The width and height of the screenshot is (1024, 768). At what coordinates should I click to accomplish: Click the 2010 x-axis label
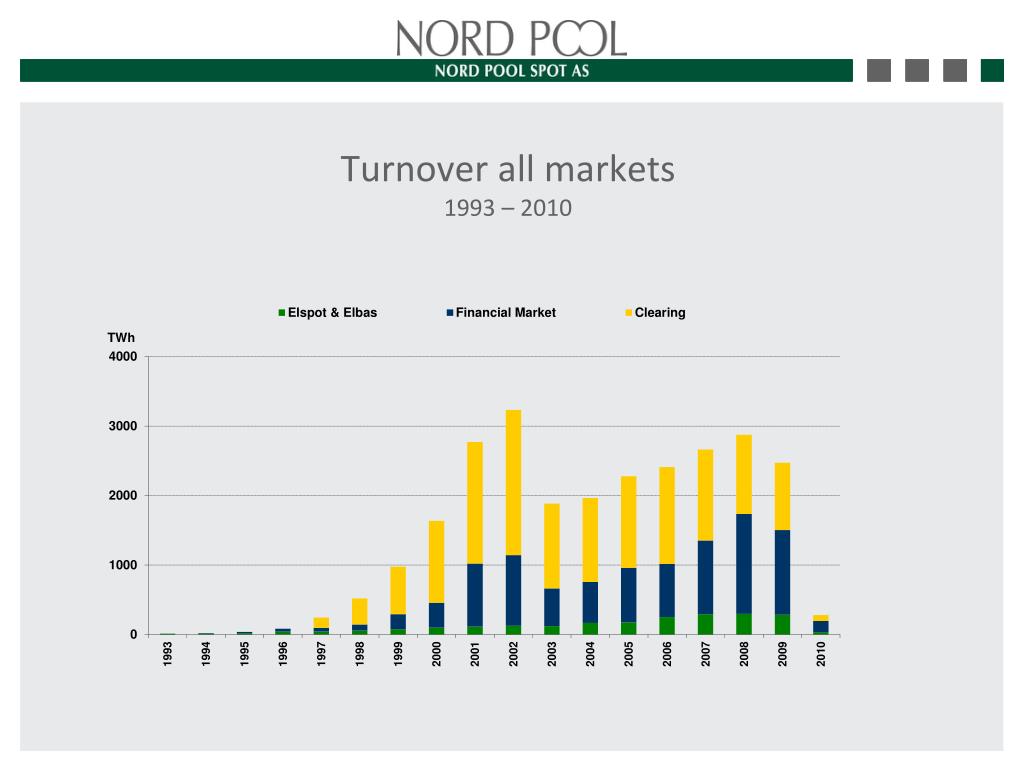click(821, 654)
